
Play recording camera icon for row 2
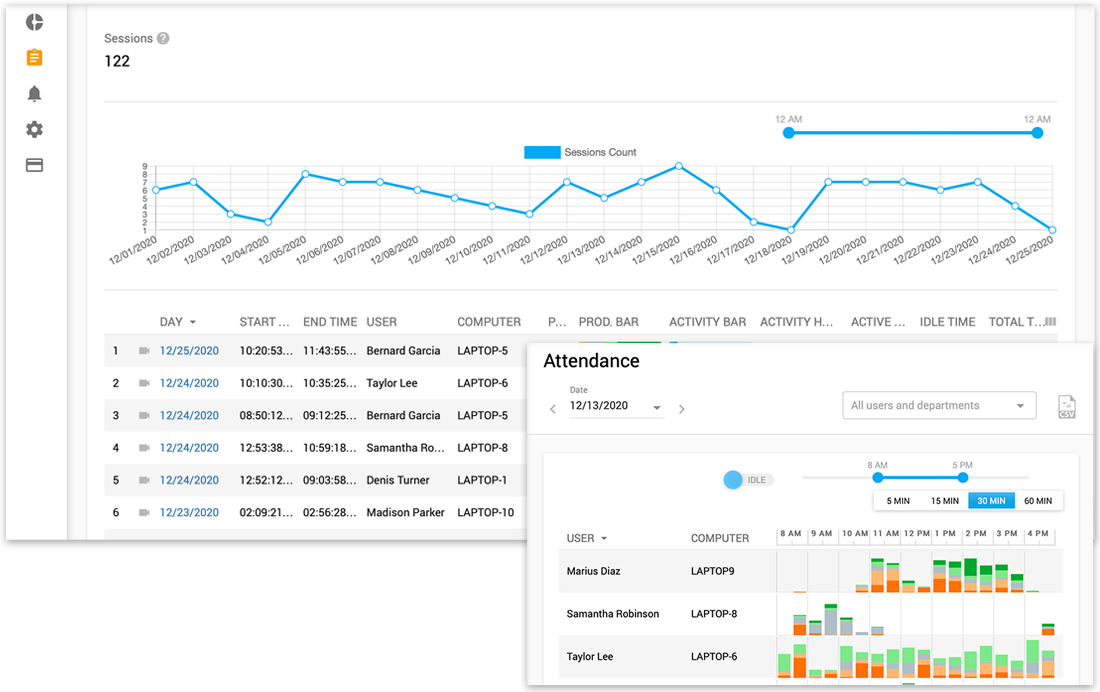tap(144, 383)
